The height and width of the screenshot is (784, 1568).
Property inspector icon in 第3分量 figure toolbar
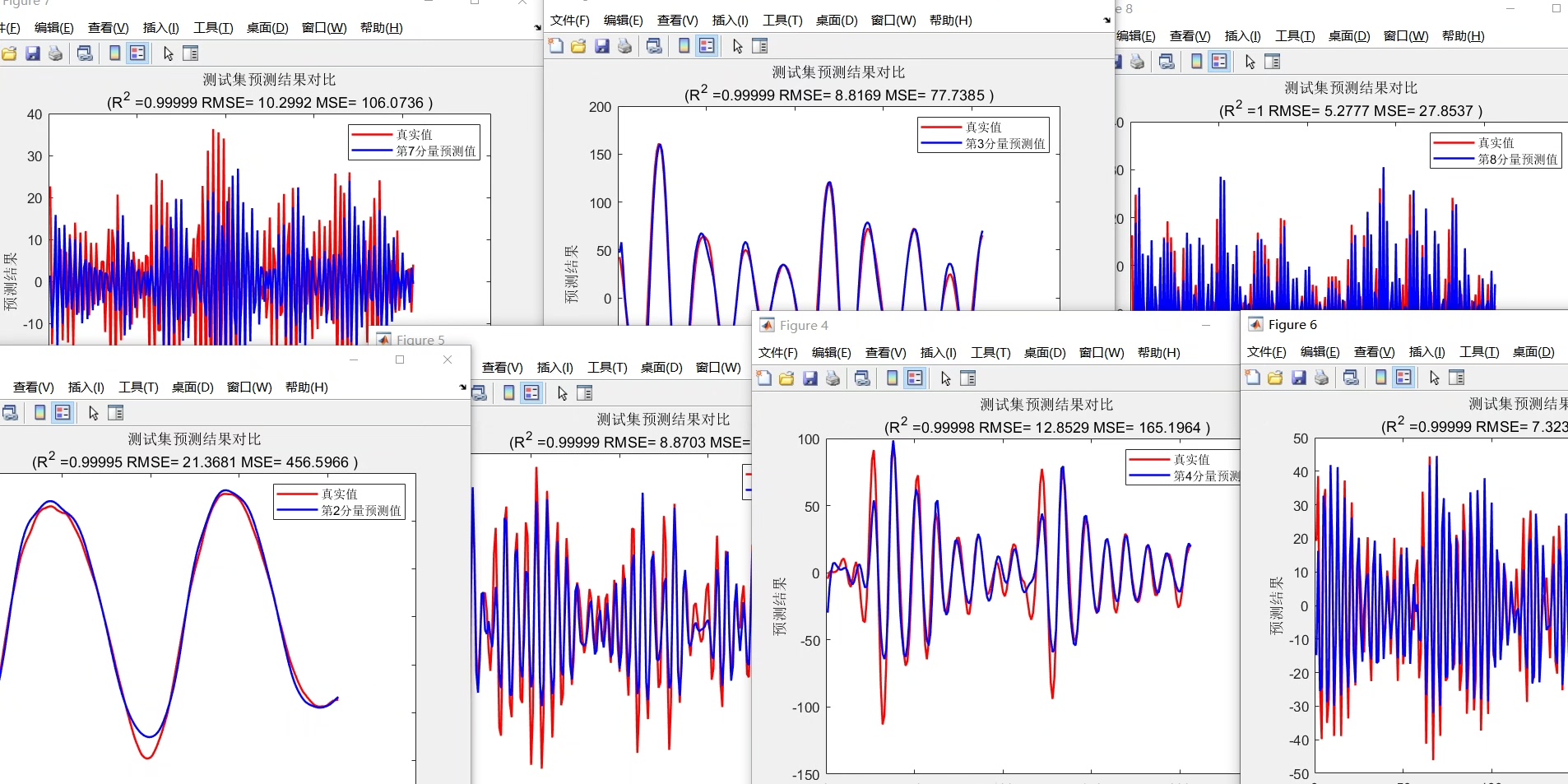point(759,46)
